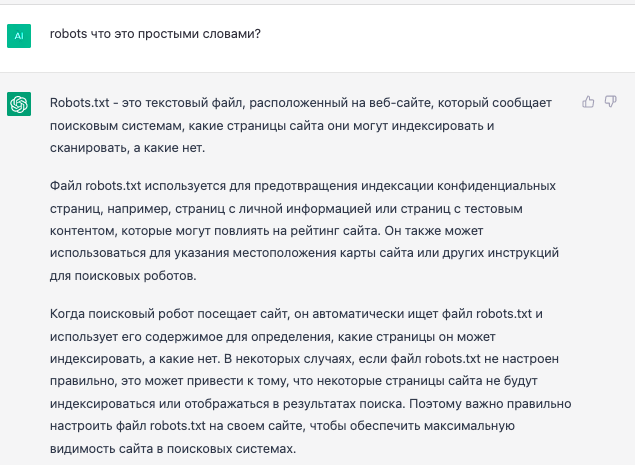Click the thumbs down icon on the response

pos(610,102)
